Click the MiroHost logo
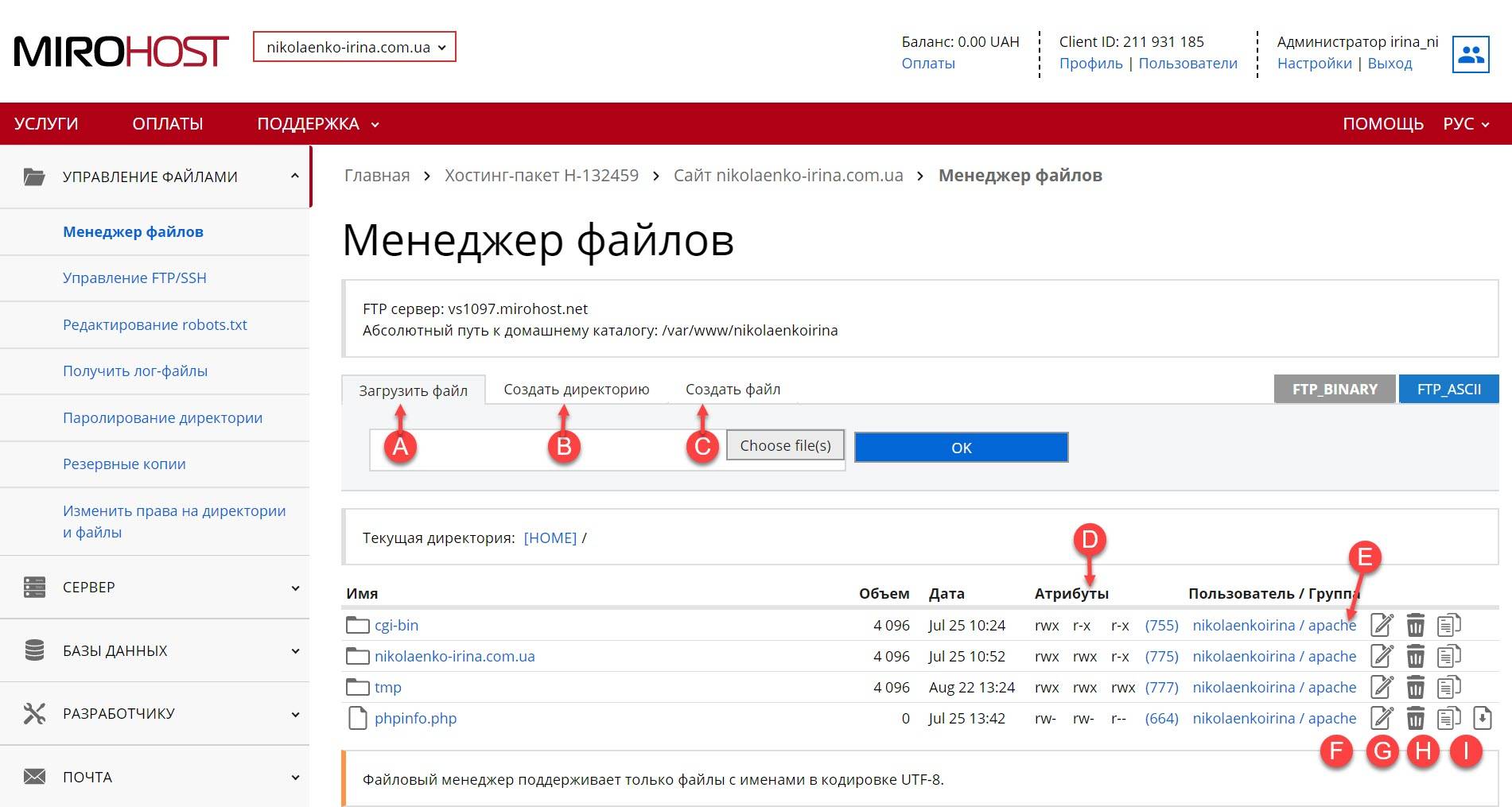 (x=122, y=51)
